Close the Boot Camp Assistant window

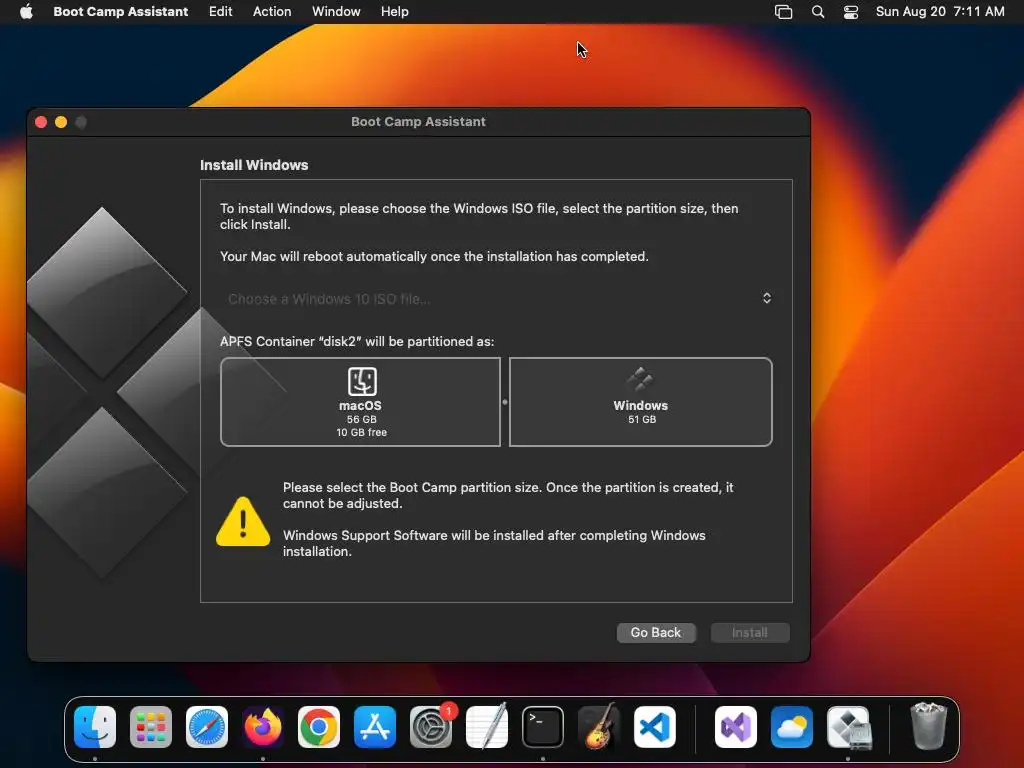coord(41,122)
